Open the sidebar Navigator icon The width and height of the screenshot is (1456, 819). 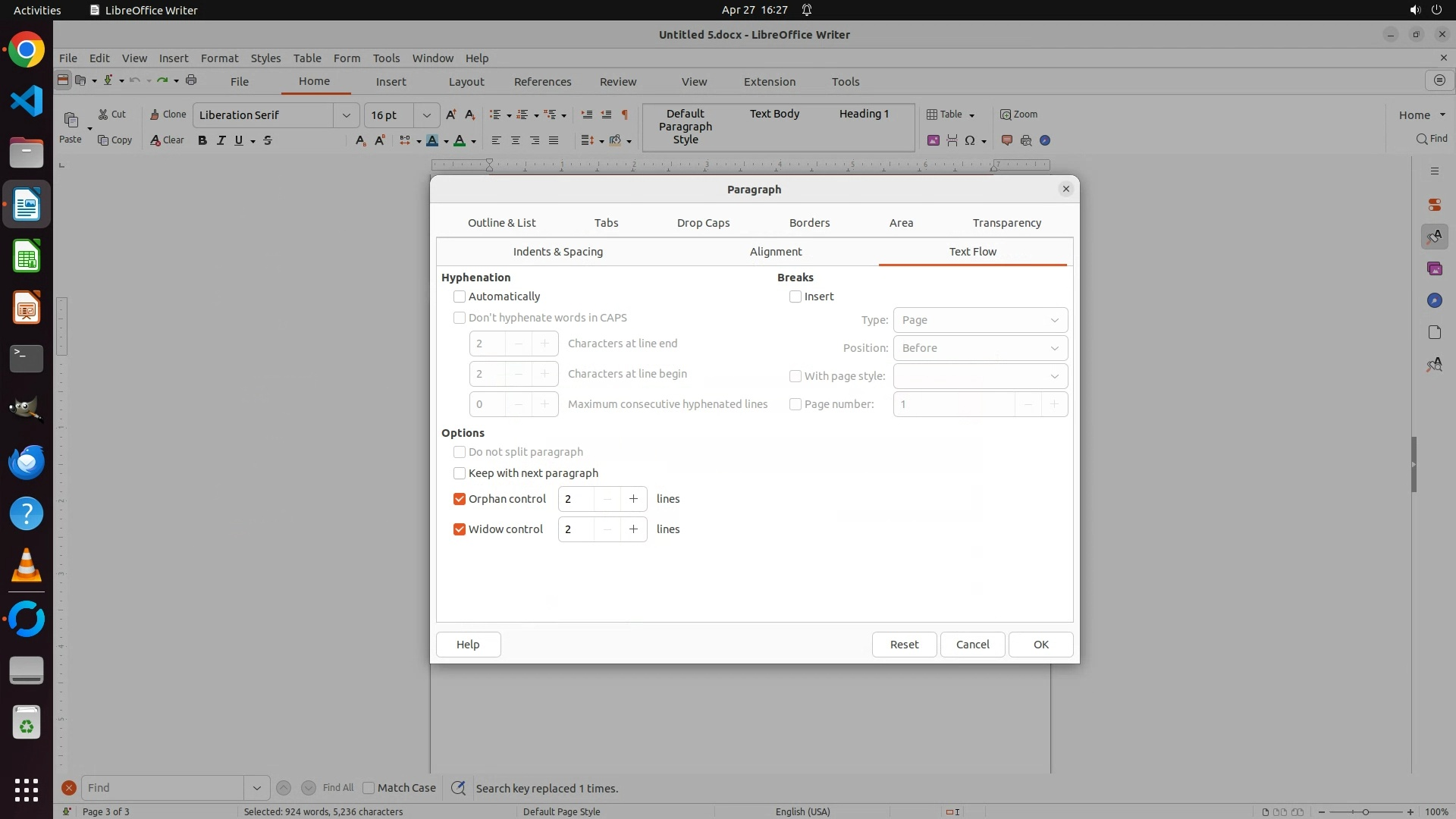pos(1434,301)
